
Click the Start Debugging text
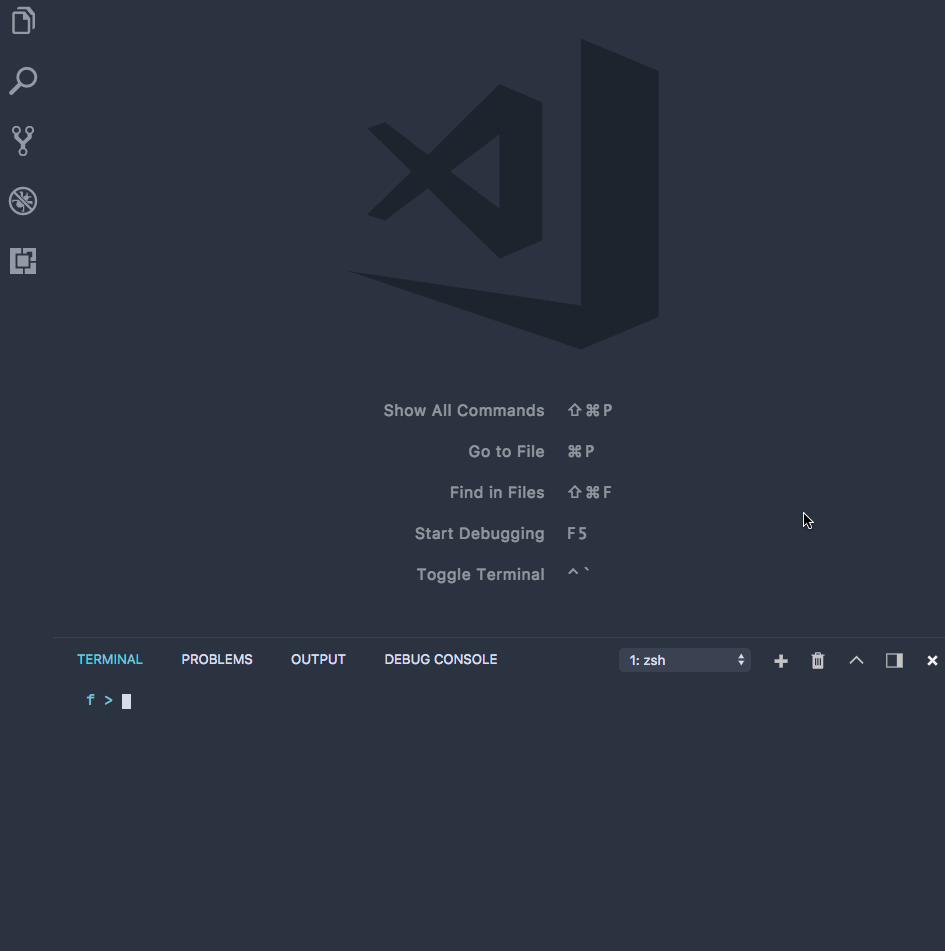479,534
